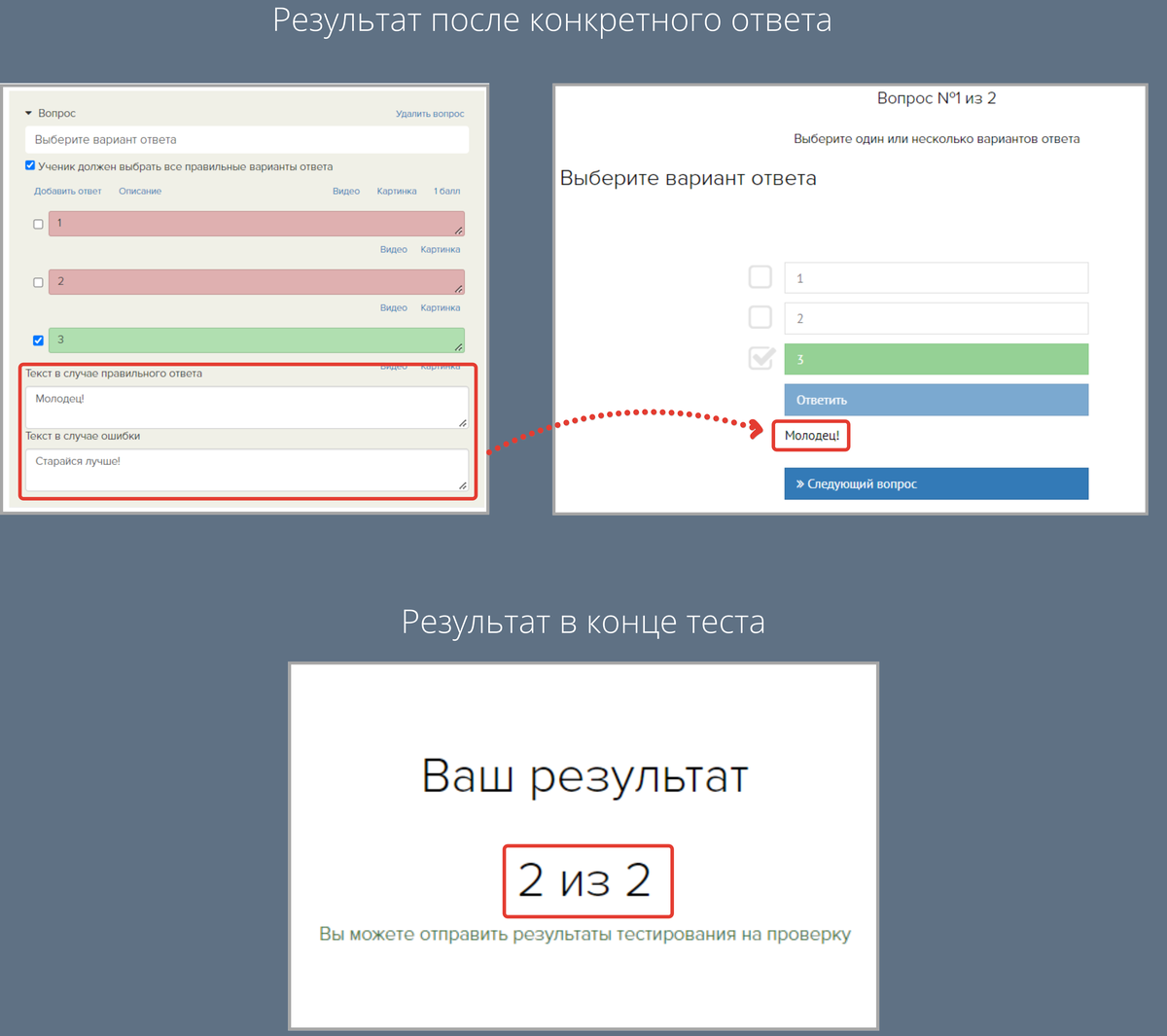
Task: Mark answer 2 as correct in editor
Action: click(x=39, y=282)
